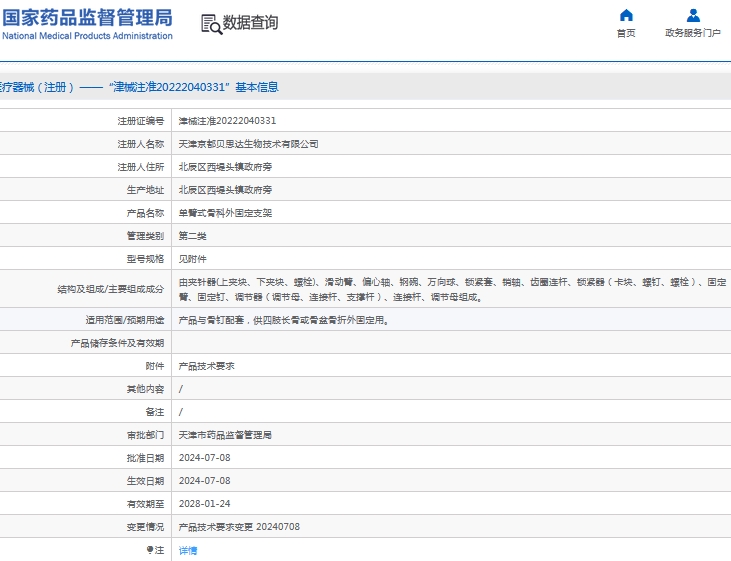Click approving department 天津市药品监督管理局

point(225,435)
